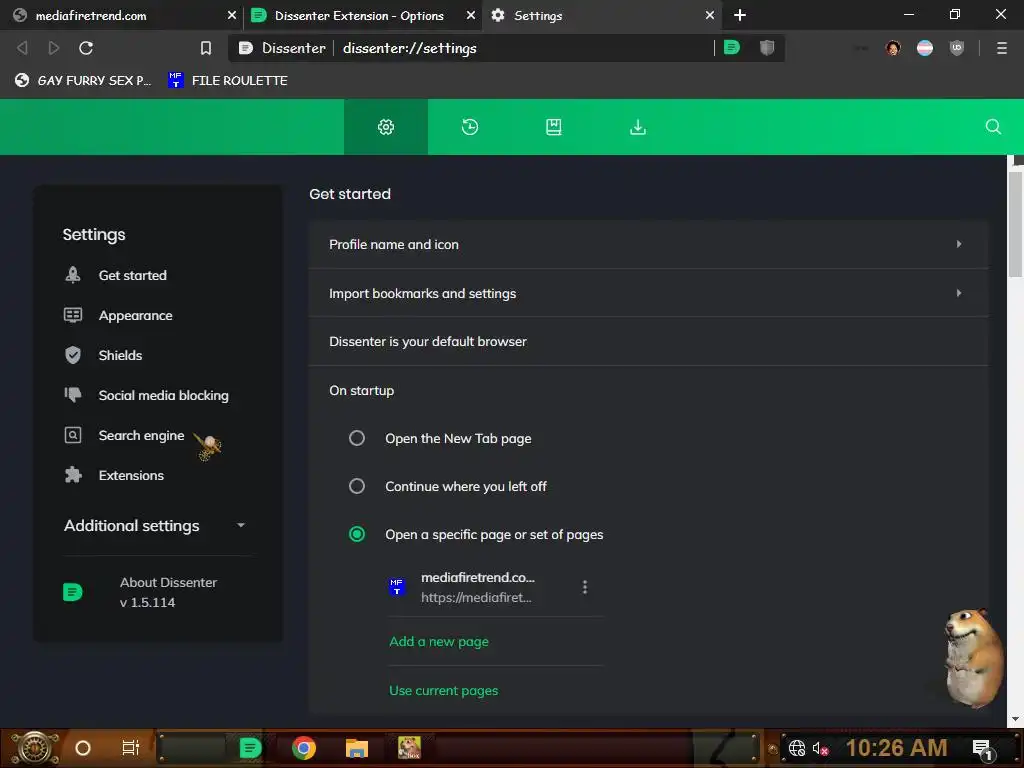Click the Appearance sidebar icon
Viewport: 1024px width, 768px height.
(x=72, y=315)
